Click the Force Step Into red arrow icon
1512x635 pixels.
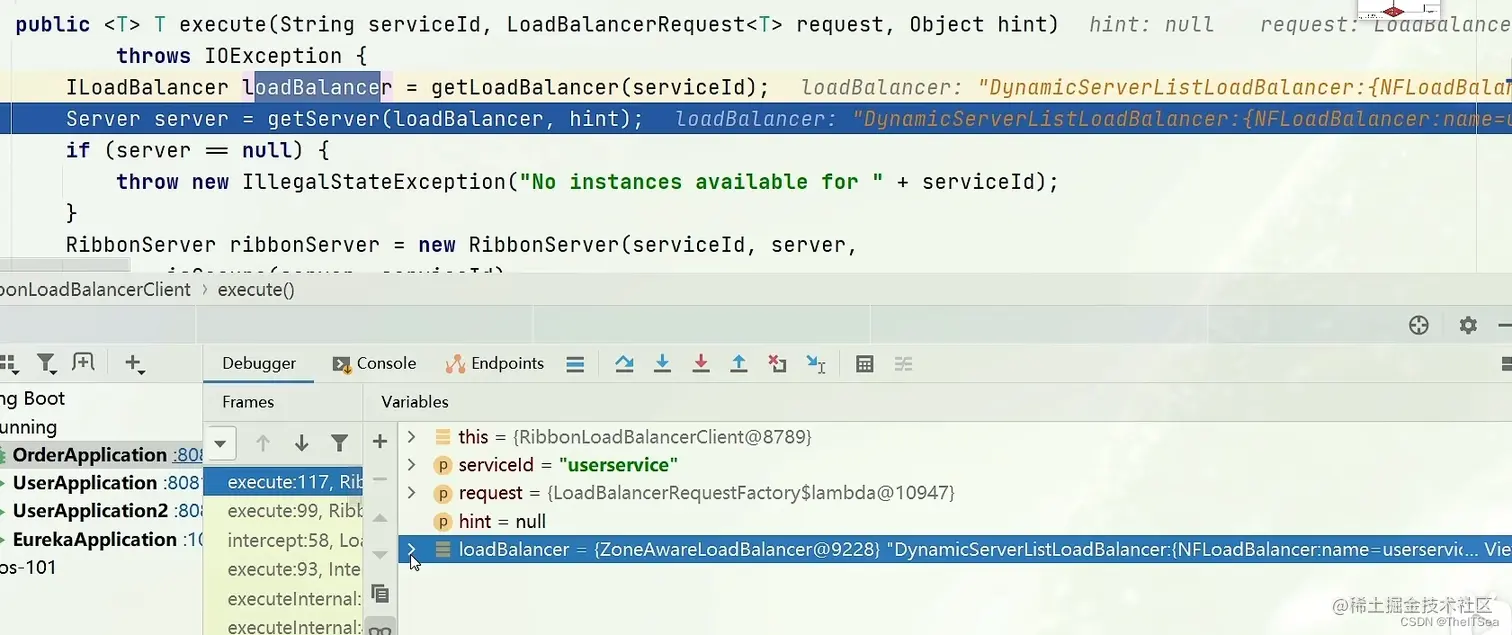pos(701,364)
